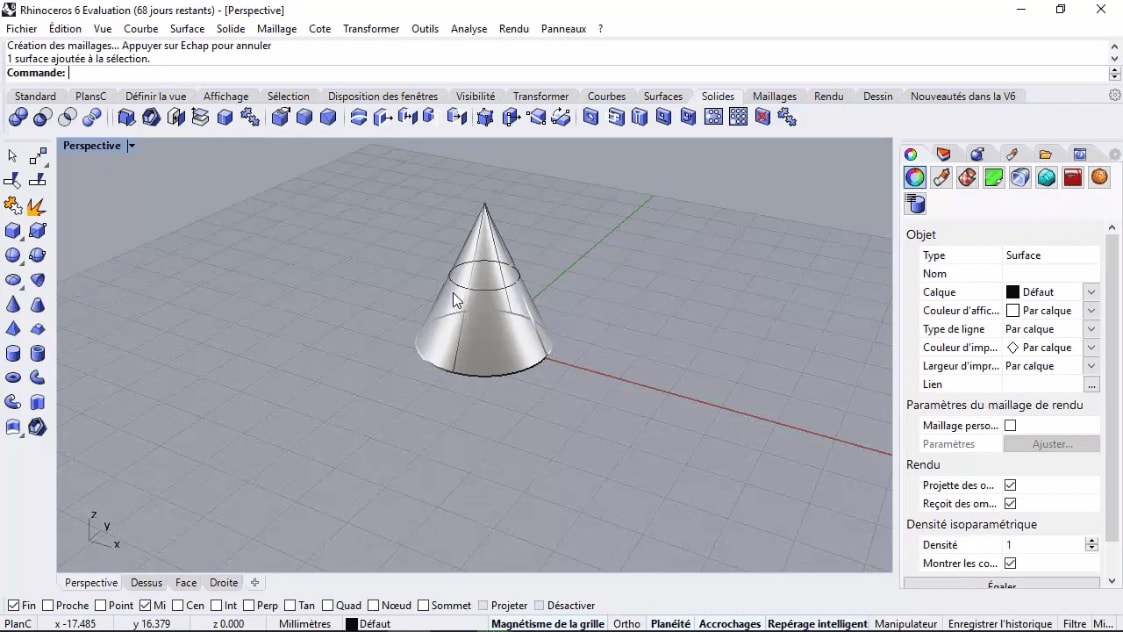Open the Solide menu

coord(231,29)
